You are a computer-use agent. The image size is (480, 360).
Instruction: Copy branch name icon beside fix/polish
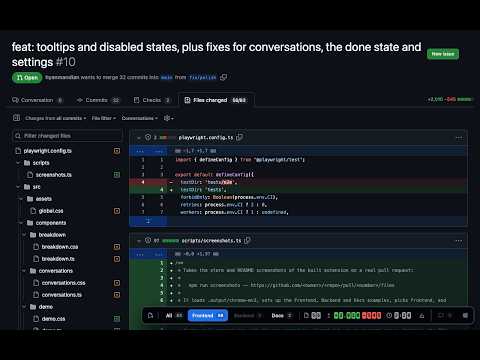pyautogui.click(x=224, y=77)
